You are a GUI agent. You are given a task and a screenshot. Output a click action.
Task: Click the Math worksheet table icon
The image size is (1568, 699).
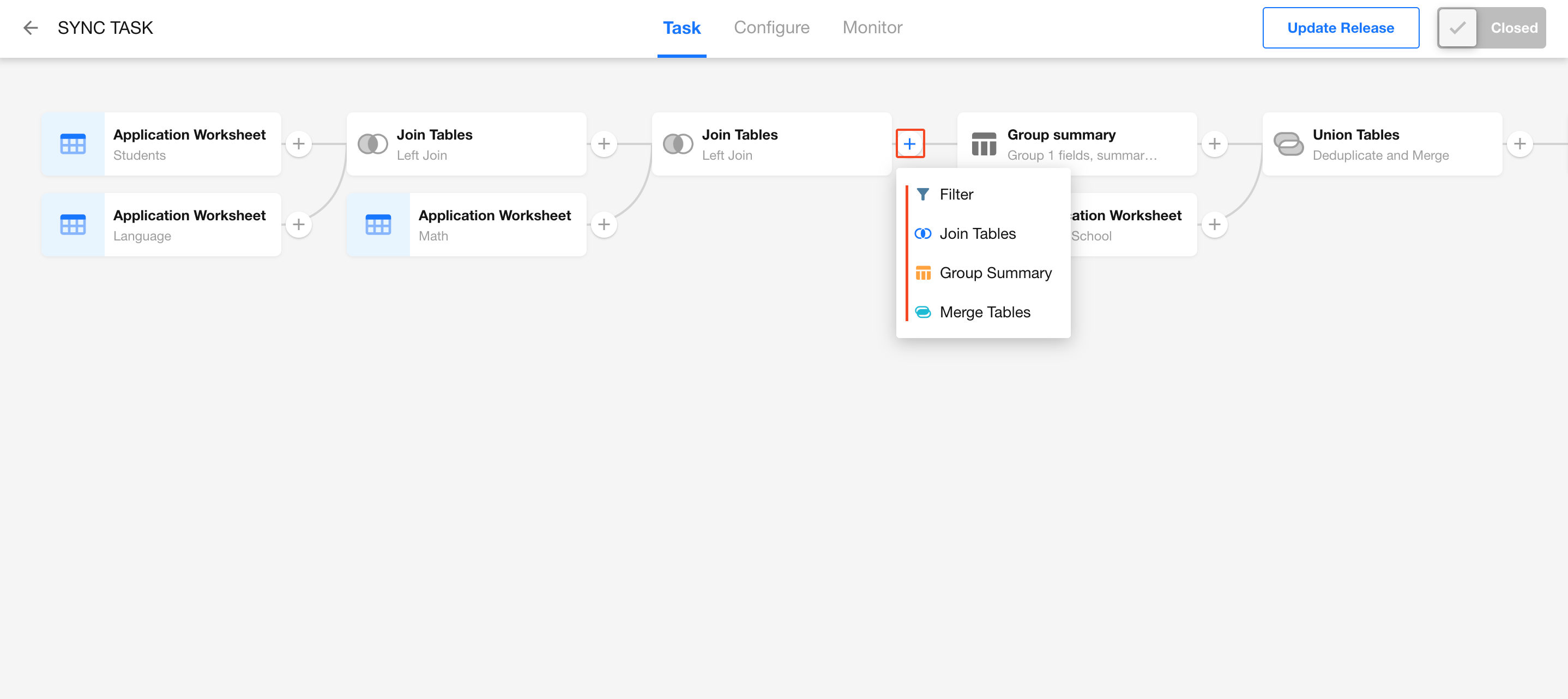(378, 225)
